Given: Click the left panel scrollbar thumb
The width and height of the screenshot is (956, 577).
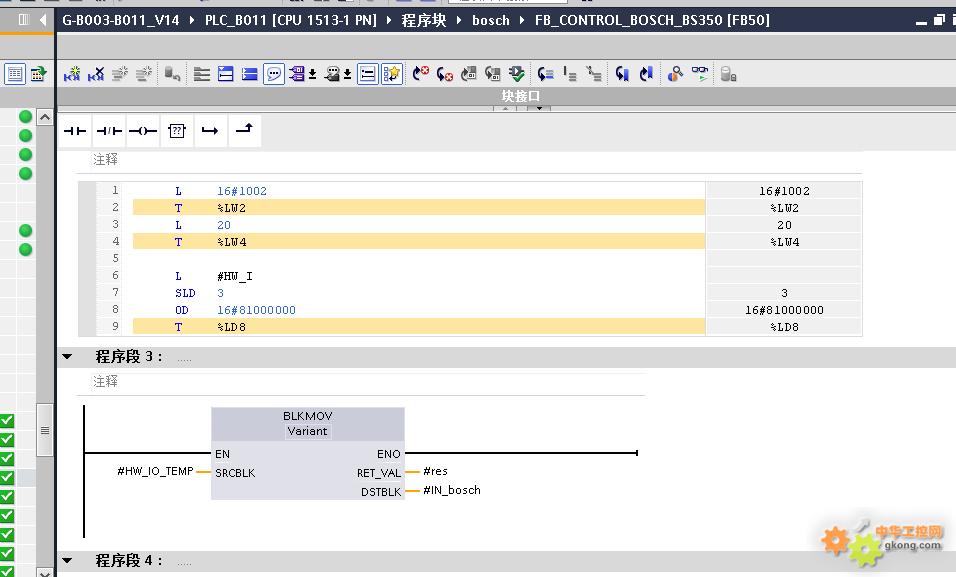Looking at the screenshot, I should coord(45,430).
